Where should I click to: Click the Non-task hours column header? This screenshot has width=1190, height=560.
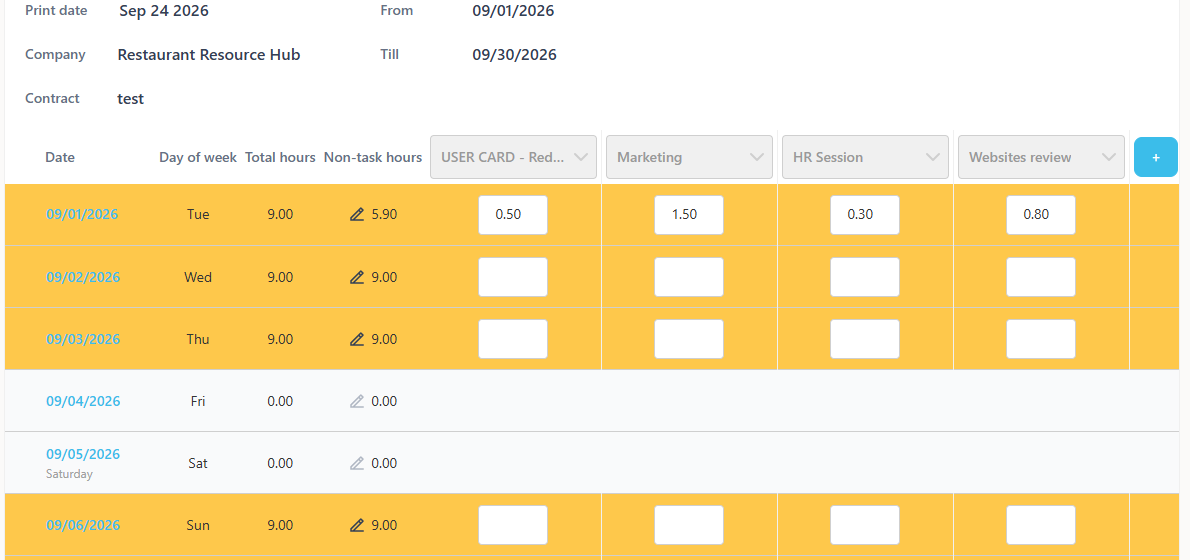[x=373, y=158]
